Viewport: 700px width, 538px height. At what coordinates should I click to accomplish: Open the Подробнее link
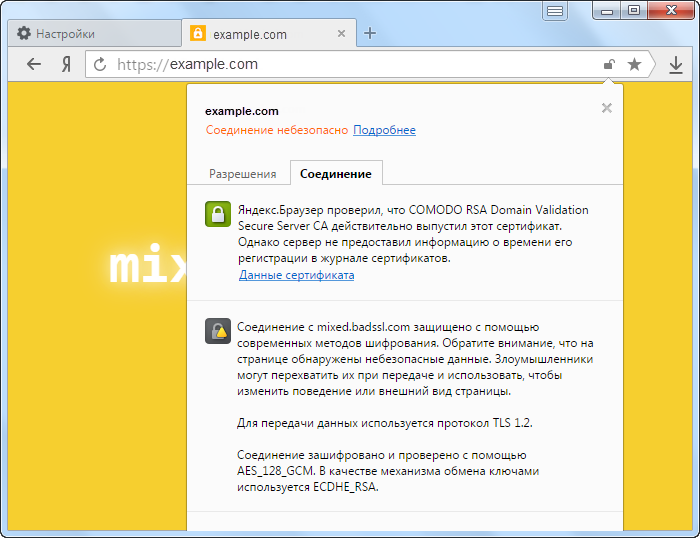[x=384, y=130]
